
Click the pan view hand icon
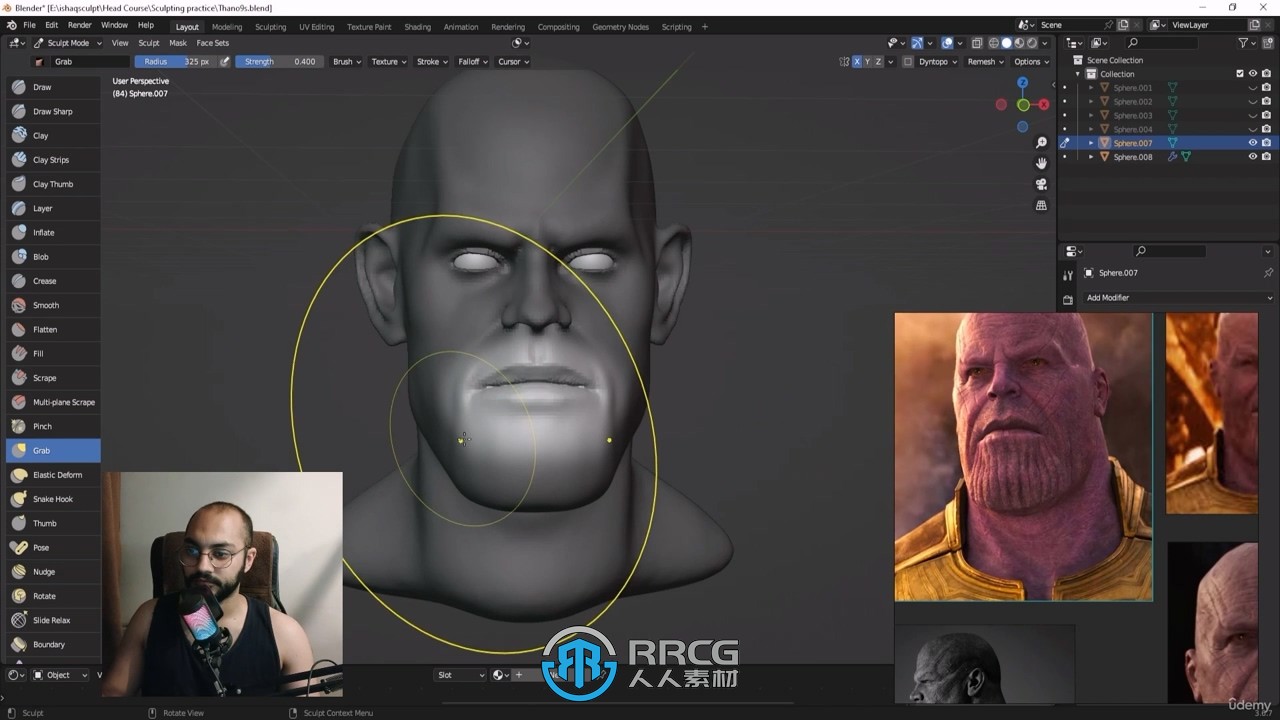(1041, 163)
